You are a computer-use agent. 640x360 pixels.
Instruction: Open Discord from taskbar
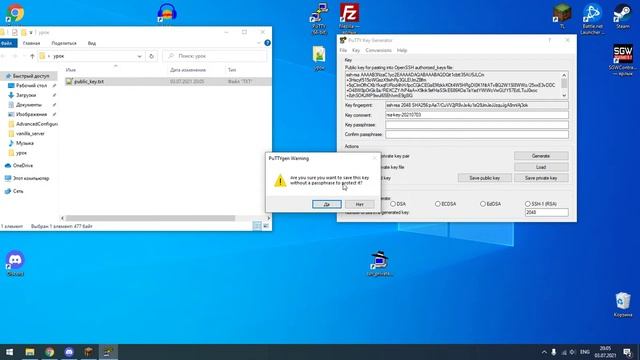click(69, 352)
